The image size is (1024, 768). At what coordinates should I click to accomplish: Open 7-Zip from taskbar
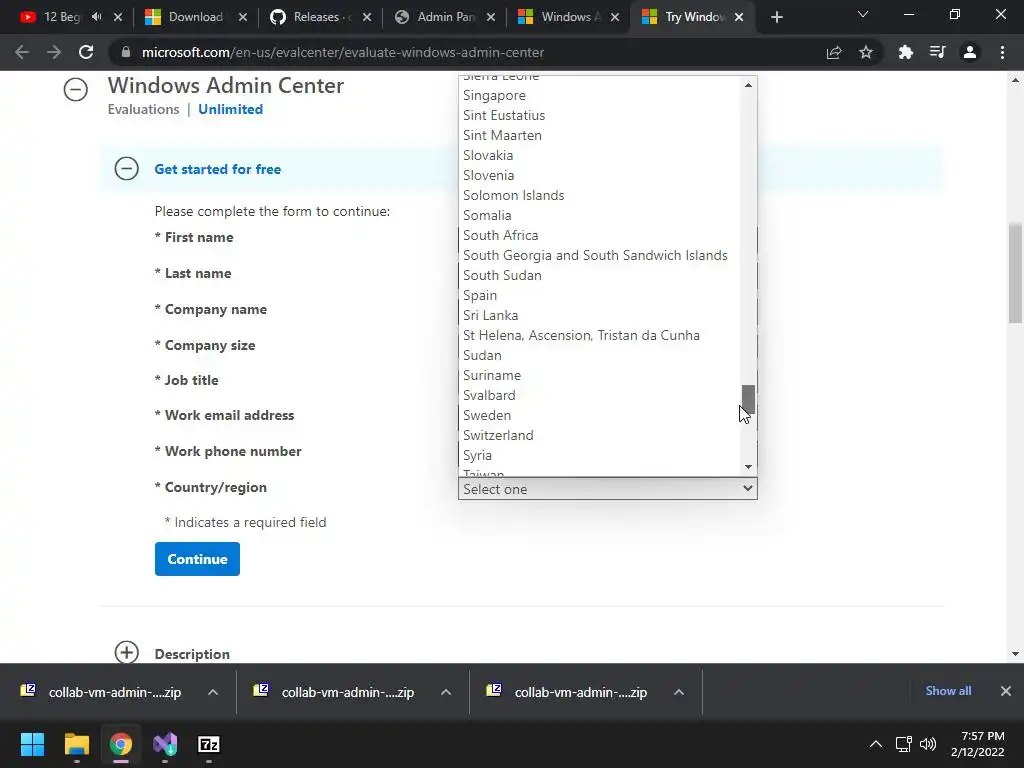tap(209, 744)
